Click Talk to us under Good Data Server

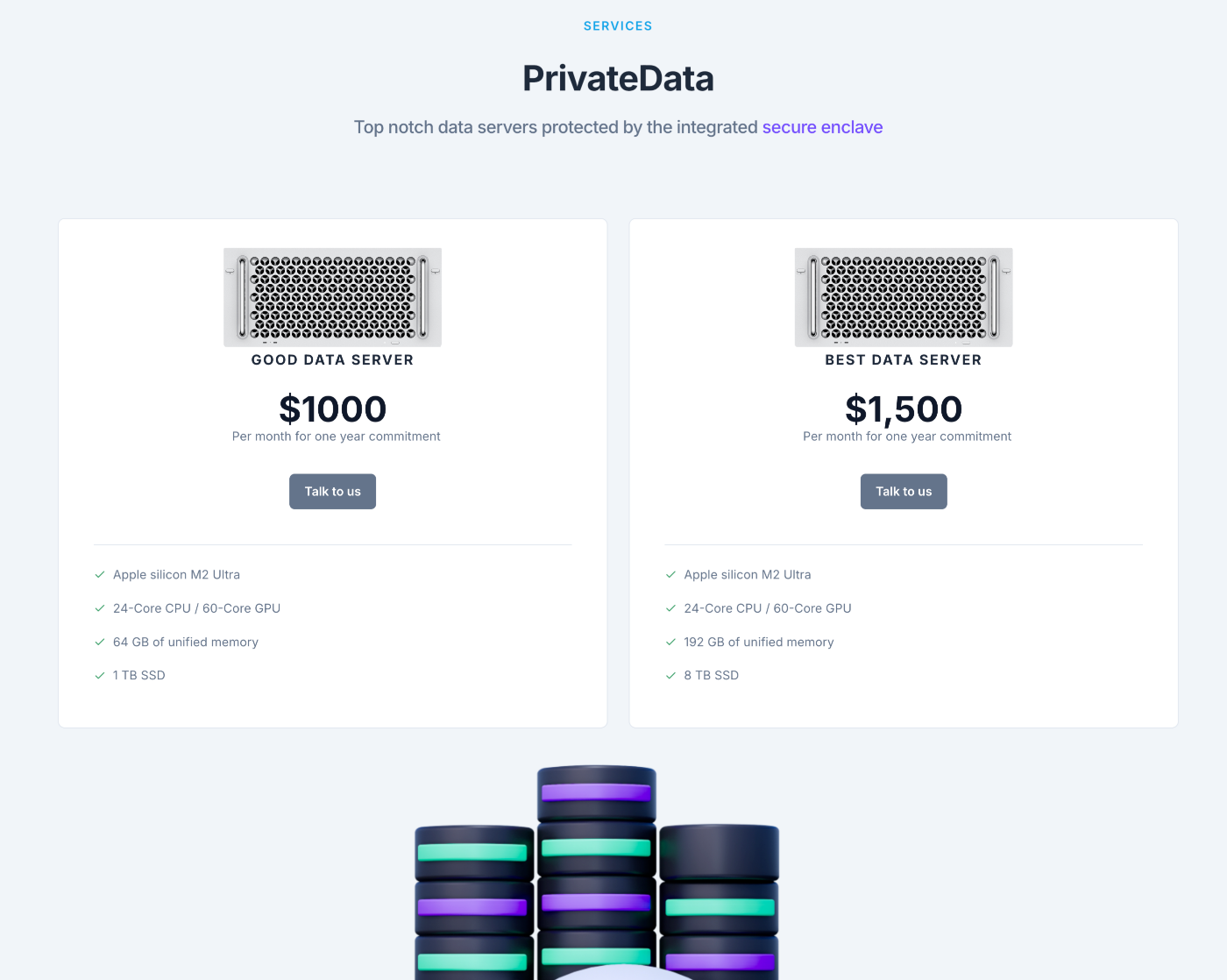(x=332, y=492)
